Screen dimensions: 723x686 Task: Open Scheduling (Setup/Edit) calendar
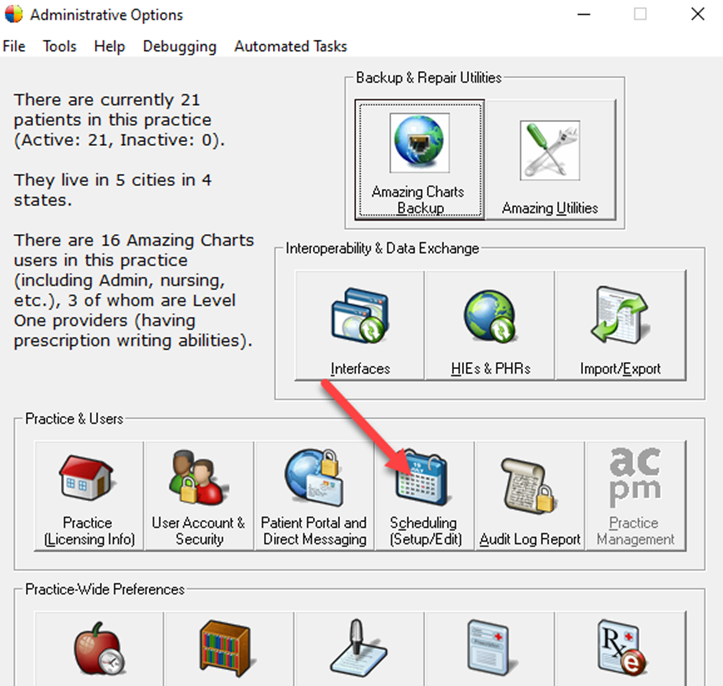[423, 495]
